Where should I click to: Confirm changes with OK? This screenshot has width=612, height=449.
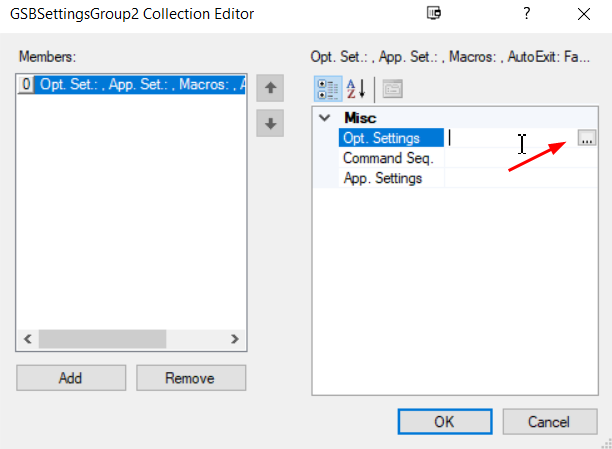point(444,421)
